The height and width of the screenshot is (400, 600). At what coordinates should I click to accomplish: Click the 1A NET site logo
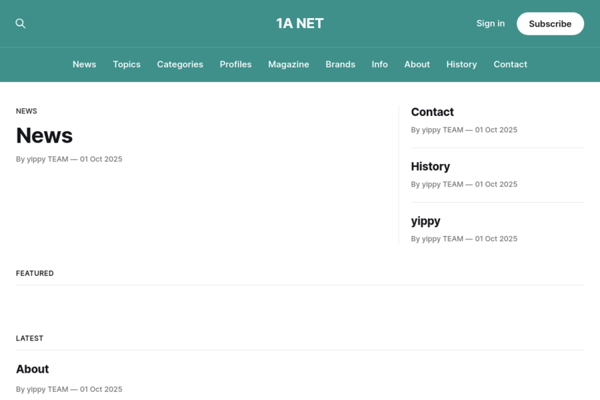(x=300, y=24)
